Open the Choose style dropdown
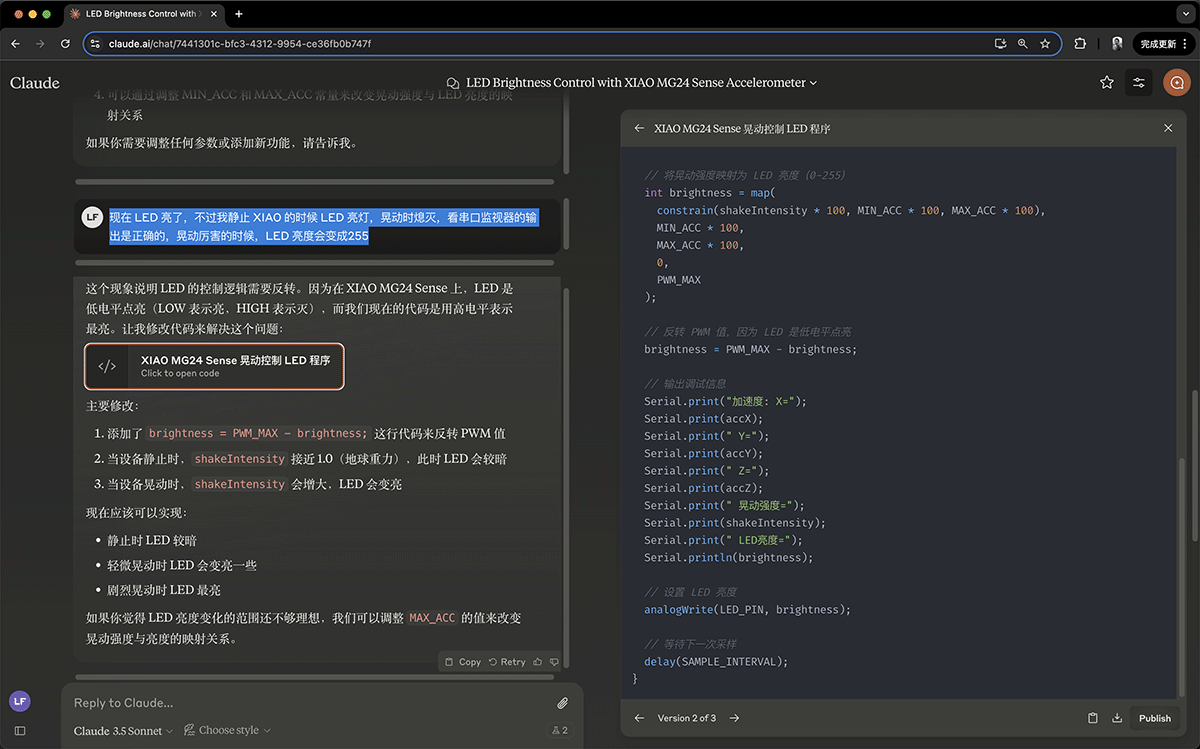 coord(228,731)
